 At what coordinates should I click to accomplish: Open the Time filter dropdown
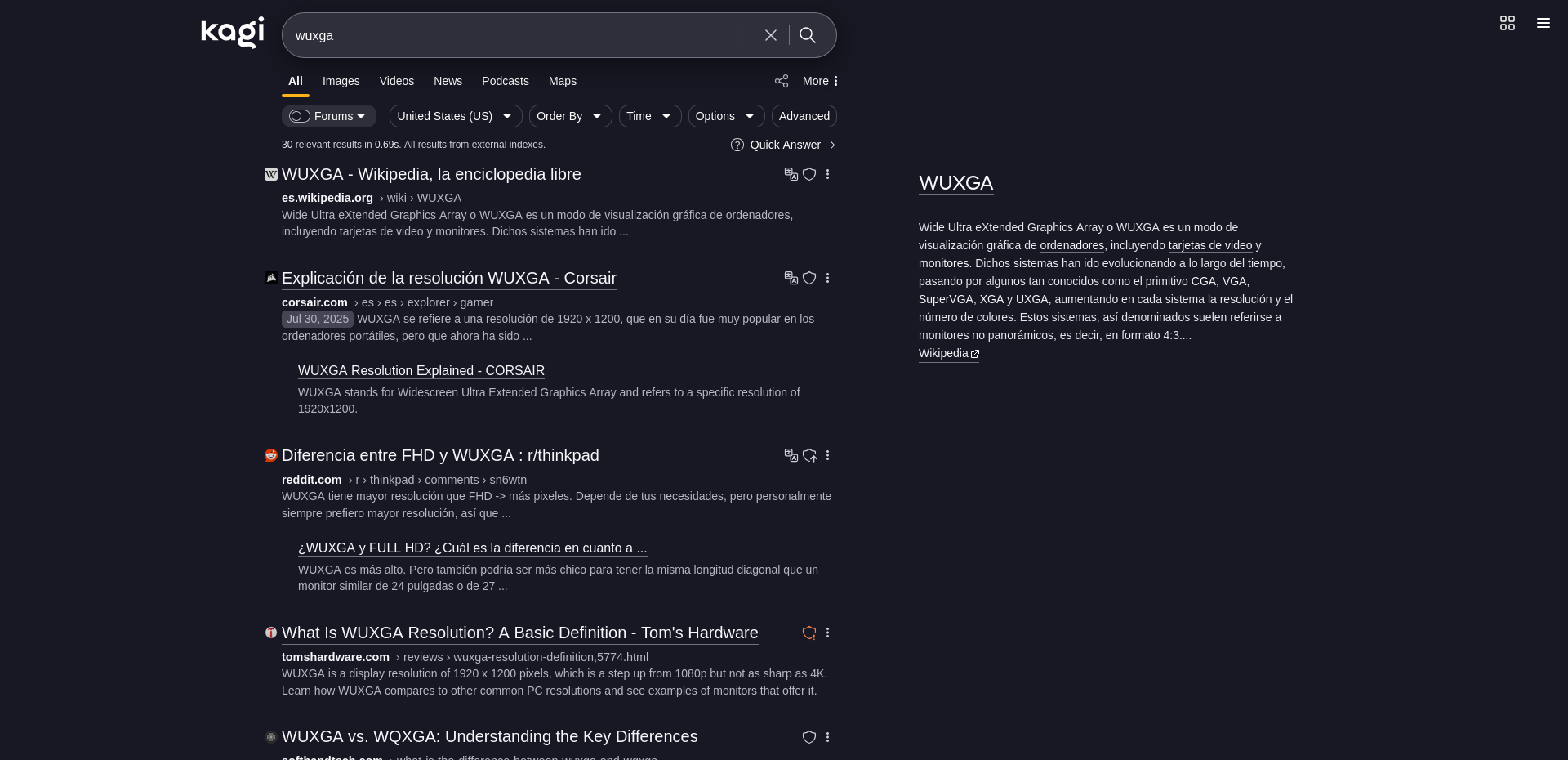tap(648, 116)
